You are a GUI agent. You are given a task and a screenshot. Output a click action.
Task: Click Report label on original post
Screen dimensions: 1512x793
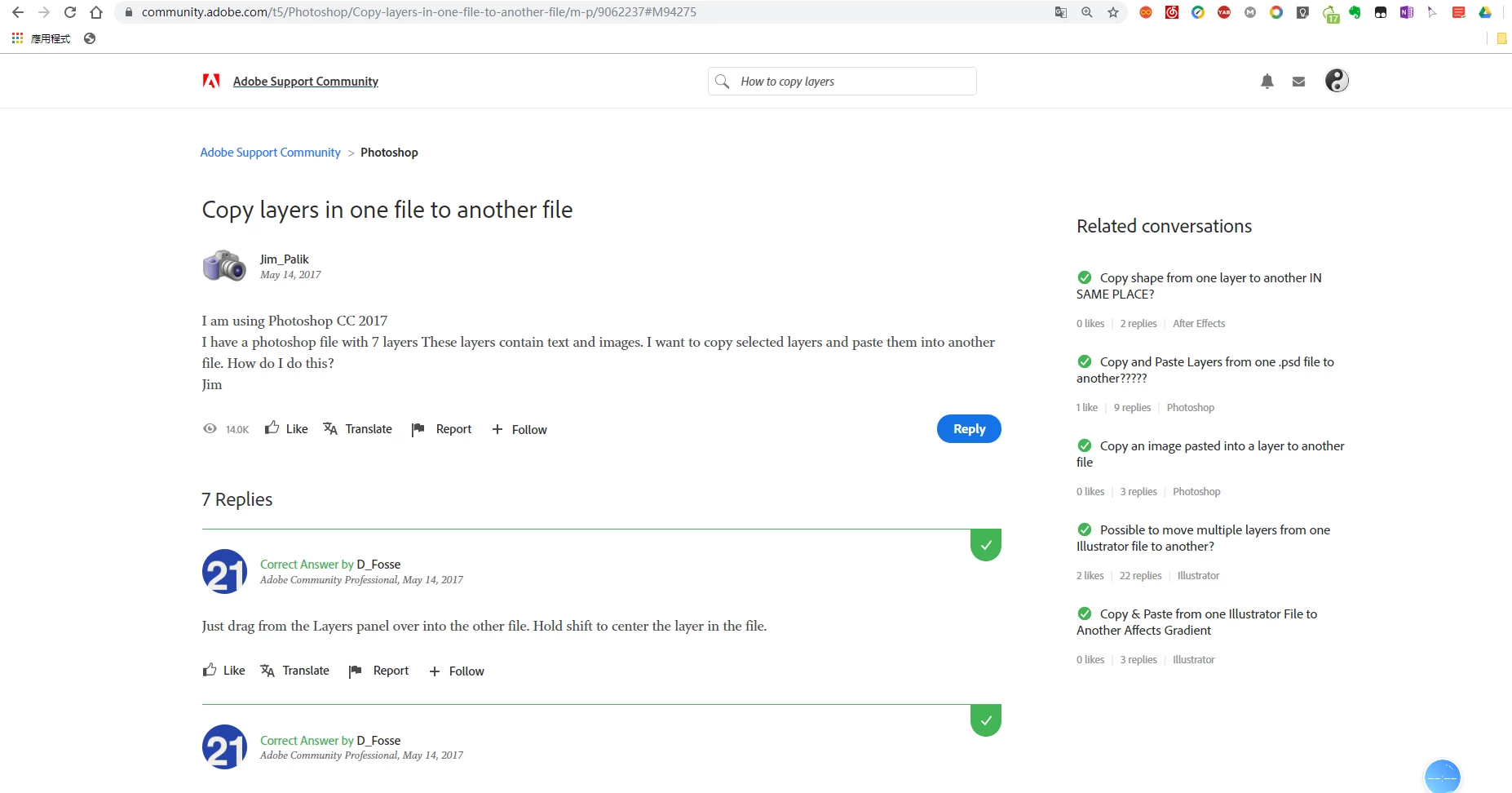pos(453,429)
